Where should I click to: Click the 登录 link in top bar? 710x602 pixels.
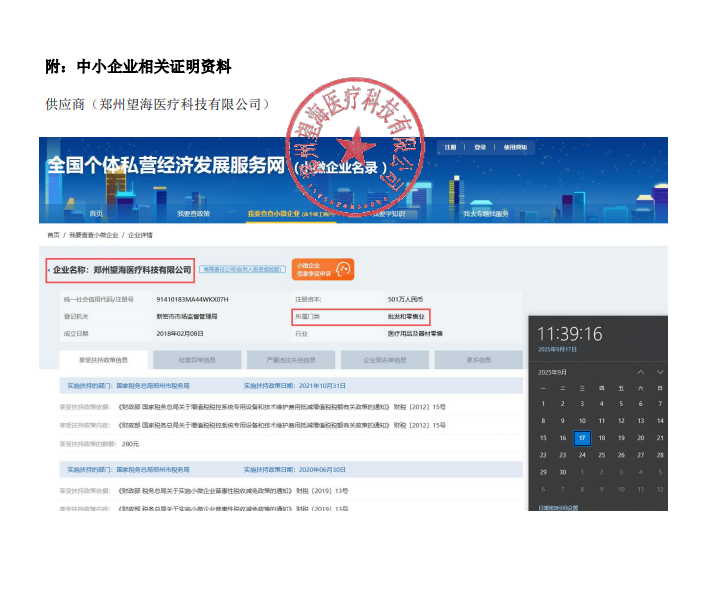pos(481,147)
